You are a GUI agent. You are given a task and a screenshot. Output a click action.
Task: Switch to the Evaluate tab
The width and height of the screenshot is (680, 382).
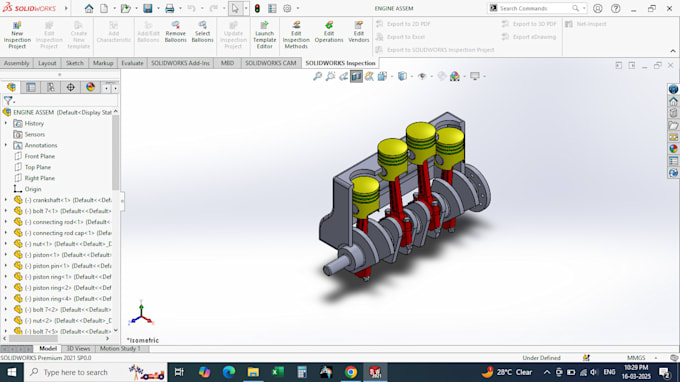pyautogui.click(x=132, y=63)
